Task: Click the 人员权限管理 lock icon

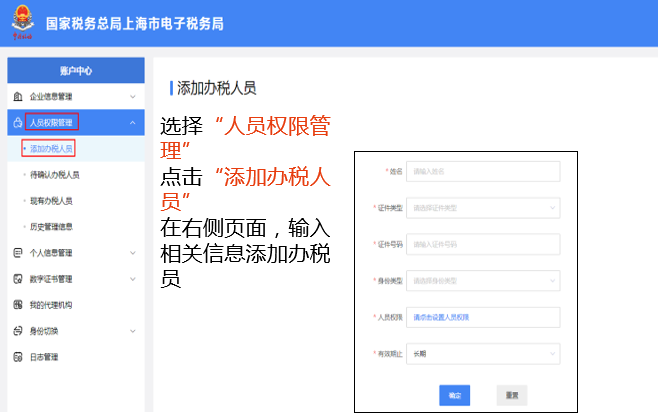Action: pos(17,123)
